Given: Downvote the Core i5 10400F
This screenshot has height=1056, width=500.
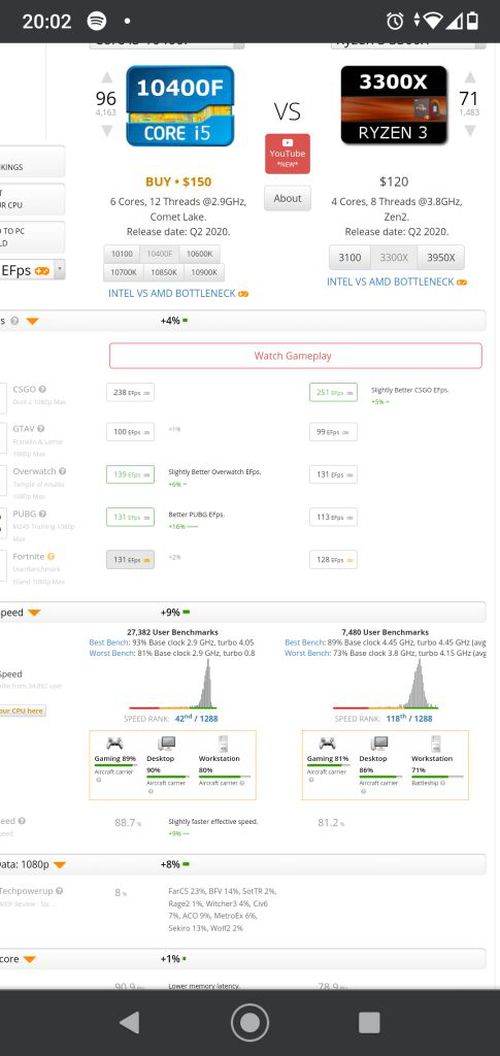Looking at the screenshot, I should (106, 131).
